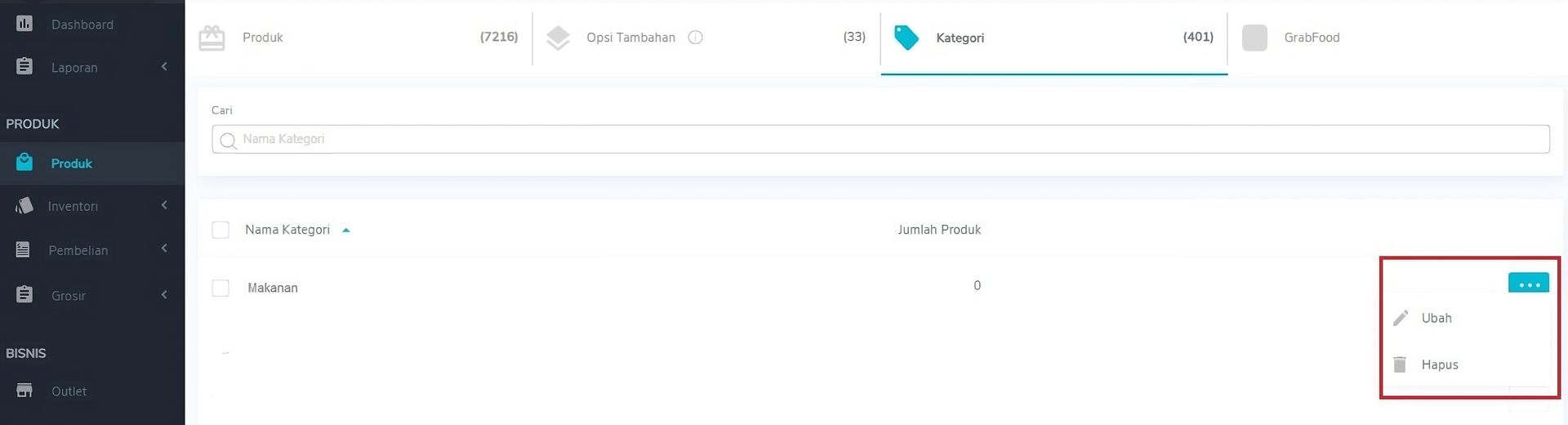Expand the Laporan submenu chevron
The image size is (1568, 425).
tap(164, 66)
